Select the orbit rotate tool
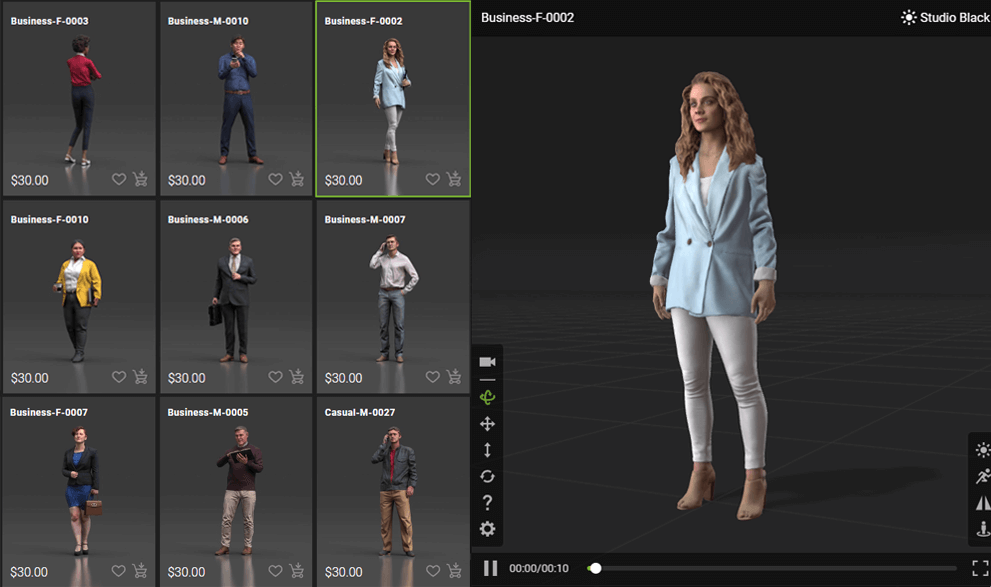 coord(487,397)
